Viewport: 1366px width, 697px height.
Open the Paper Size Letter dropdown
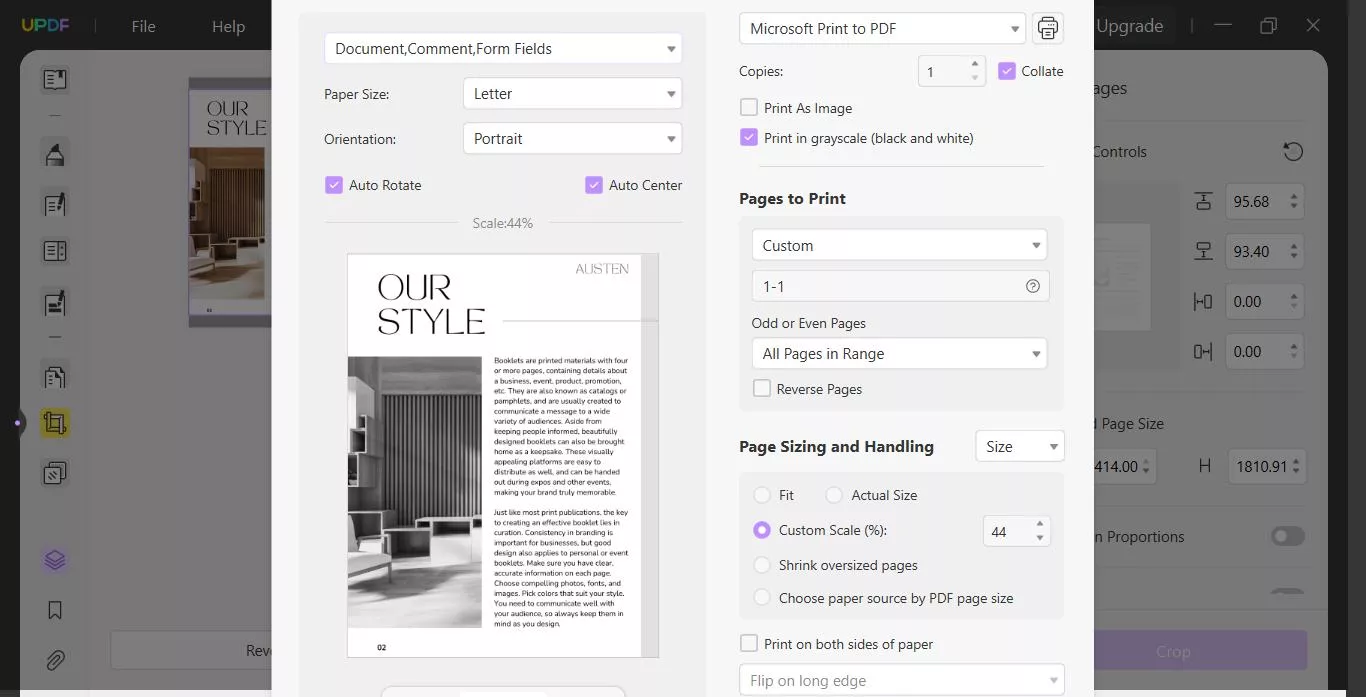coord(572,93)
